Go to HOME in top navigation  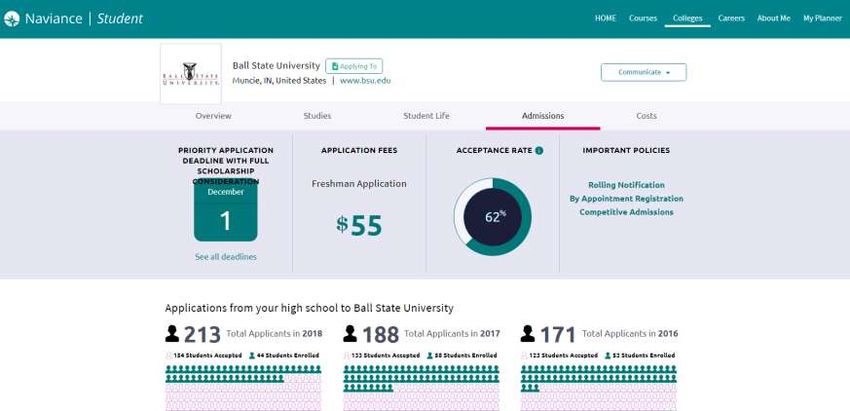606,18
